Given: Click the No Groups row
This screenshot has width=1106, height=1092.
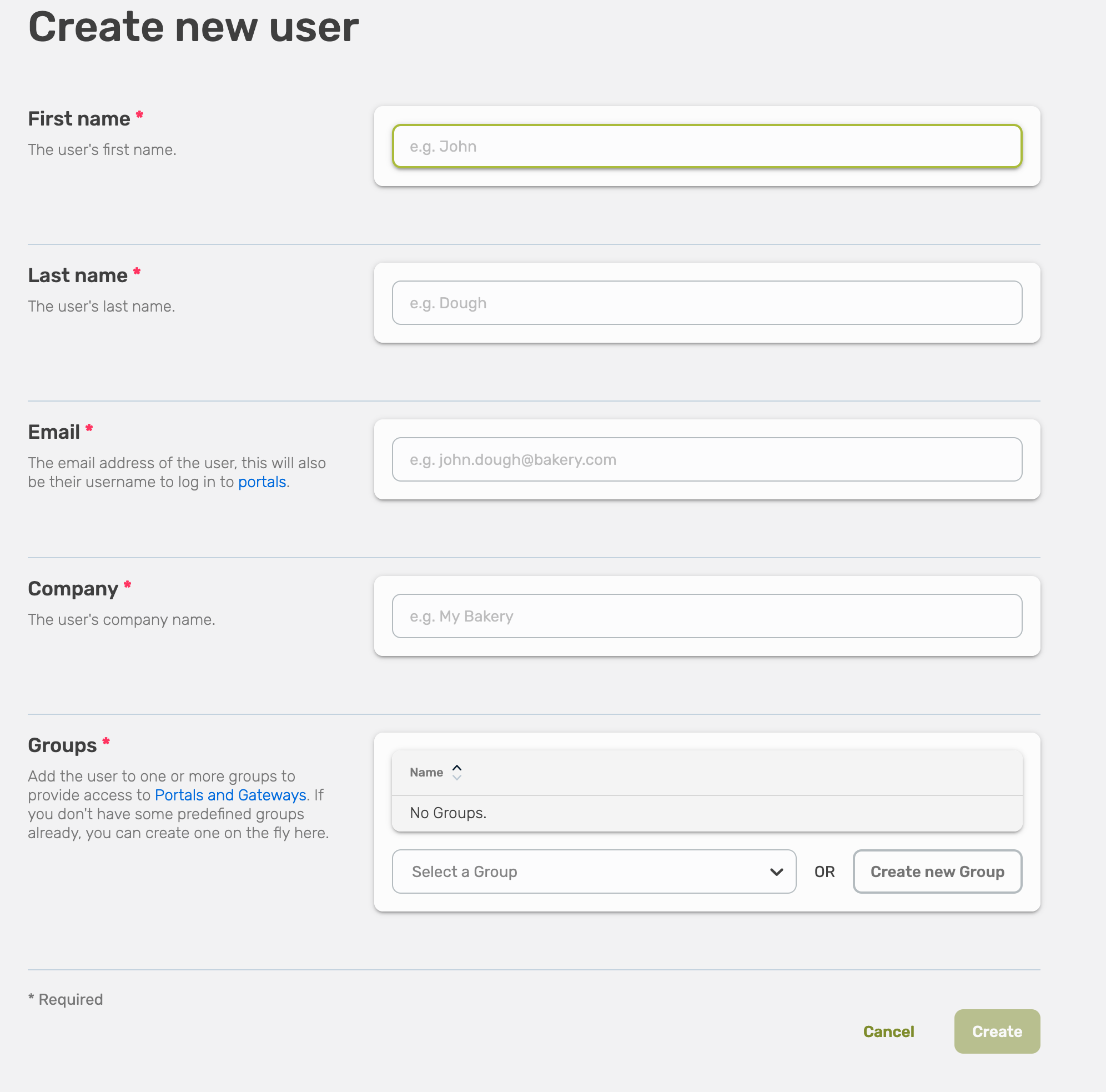Looking at the screenshot, I should pos(448,813).
